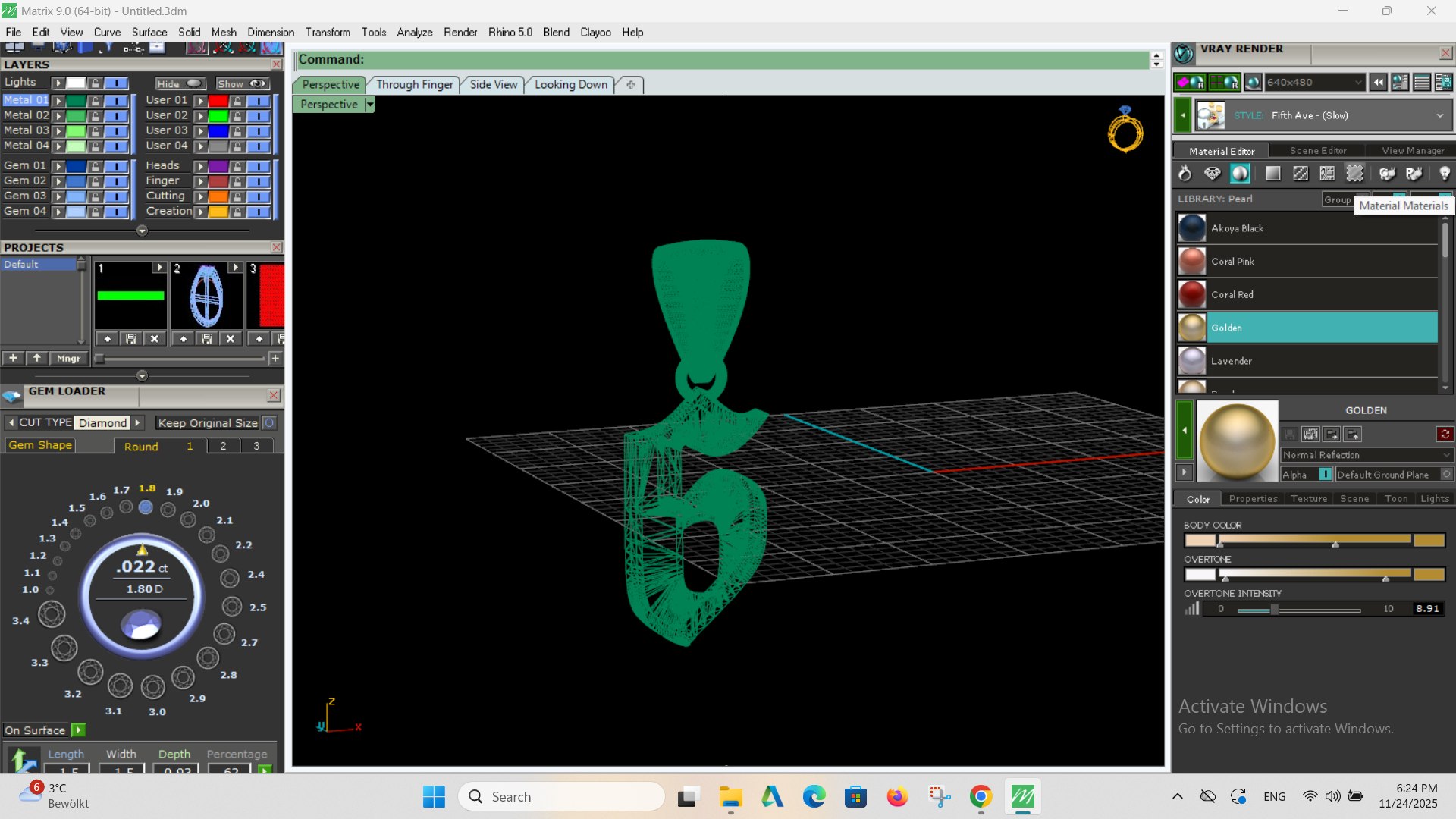Click the gradient square material icon
The height and width of the screenshot is (819, 1456).
pyautogui.click(x=1273, y=174)
